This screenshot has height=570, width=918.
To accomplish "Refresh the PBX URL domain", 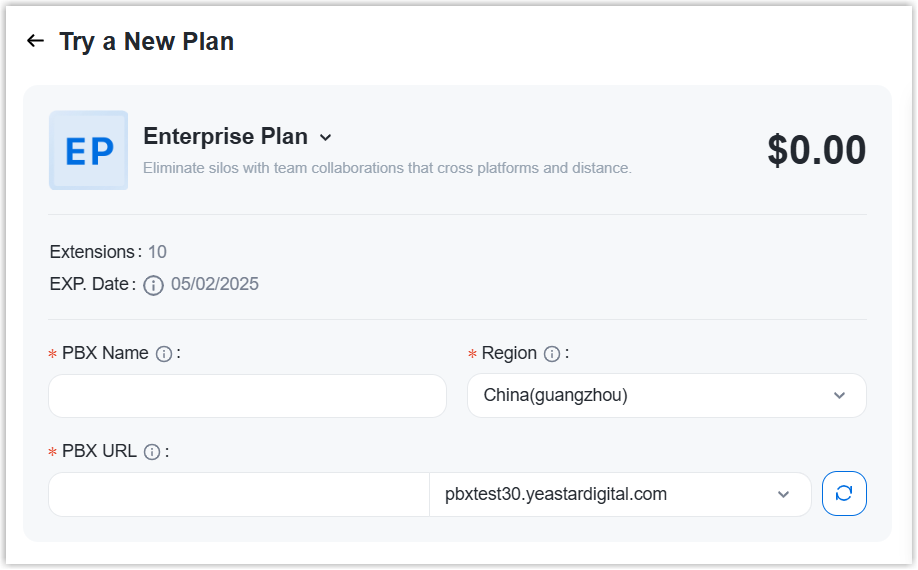I will pos(843,494).
